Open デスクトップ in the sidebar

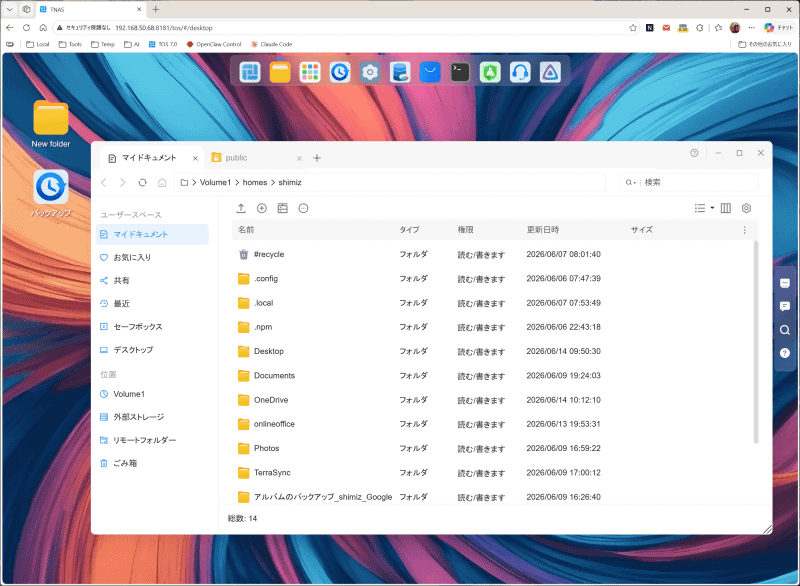click(152, 350)
